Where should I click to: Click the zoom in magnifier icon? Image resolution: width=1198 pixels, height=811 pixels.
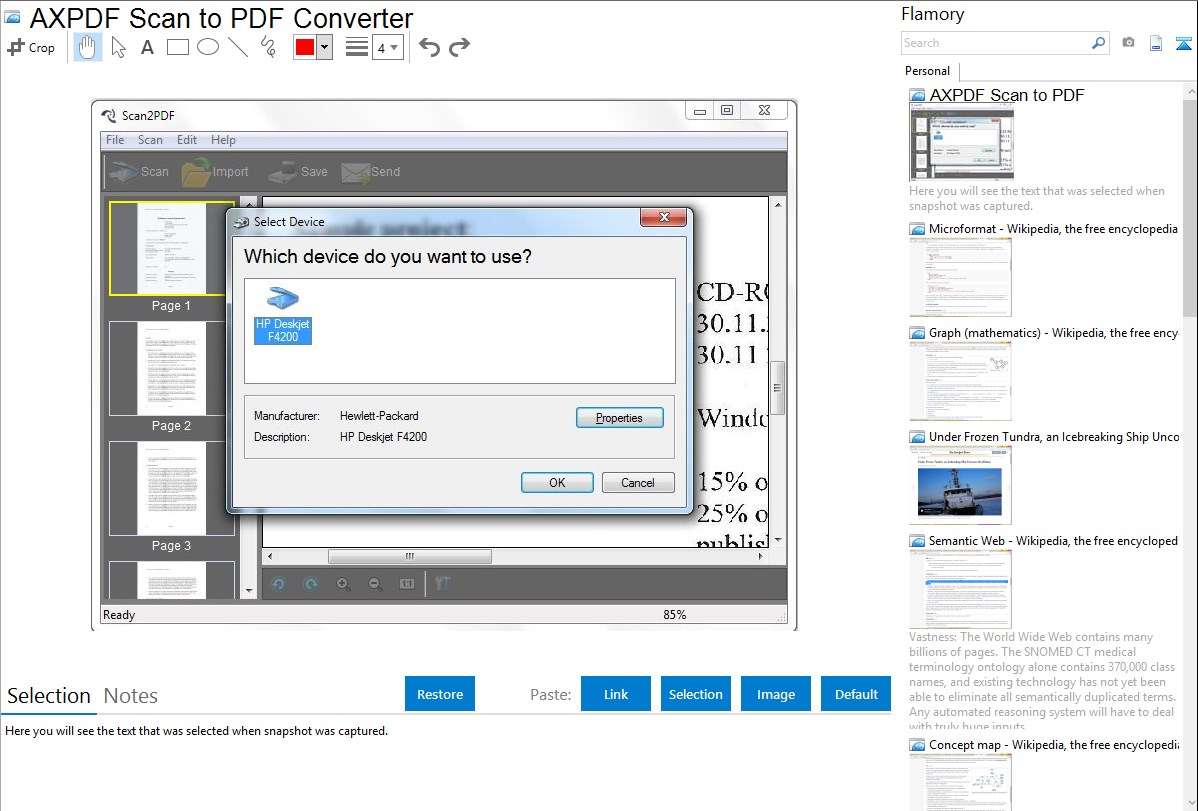coord(343,584)
